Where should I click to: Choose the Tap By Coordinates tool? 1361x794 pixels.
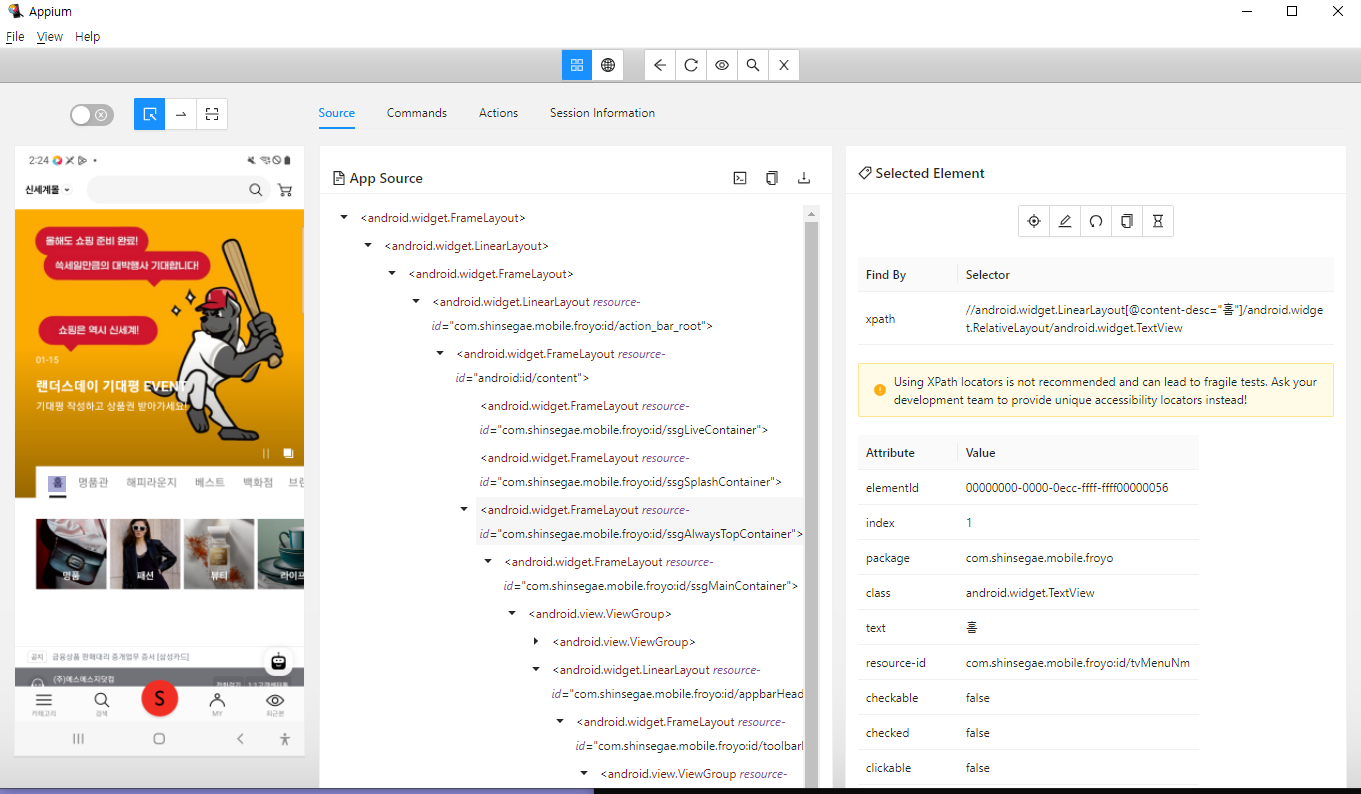click(212, 114)
